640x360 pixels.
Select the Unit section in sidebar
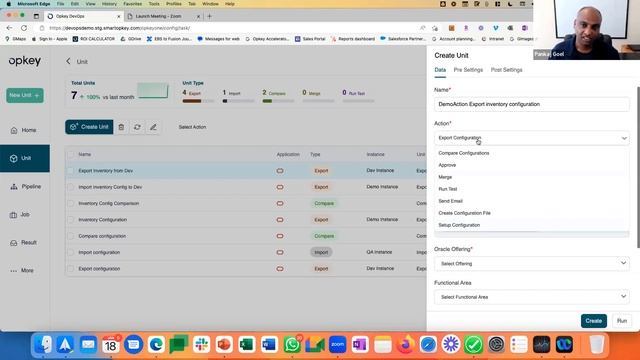(25, 158)
